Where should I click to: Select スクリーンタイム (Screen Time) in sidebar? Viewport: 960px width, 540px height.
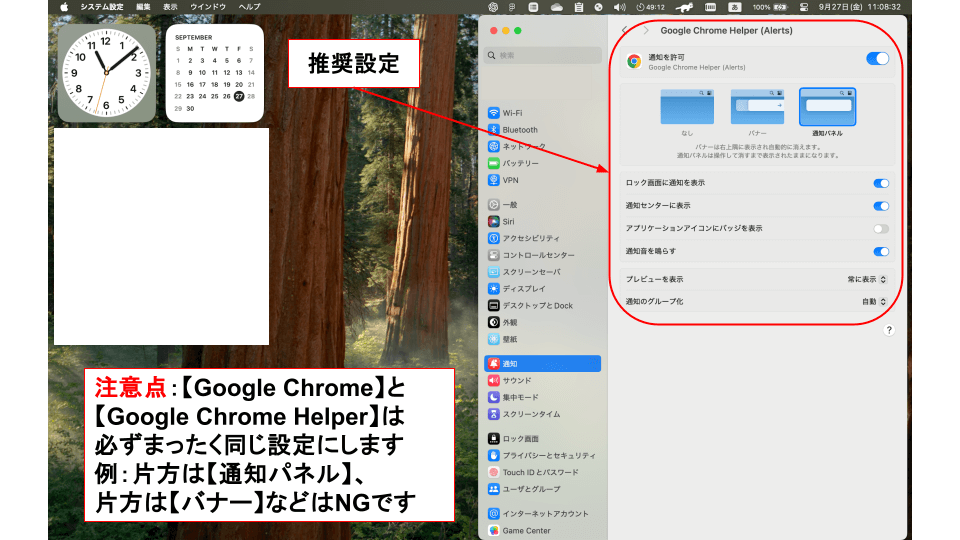(530, 414)
